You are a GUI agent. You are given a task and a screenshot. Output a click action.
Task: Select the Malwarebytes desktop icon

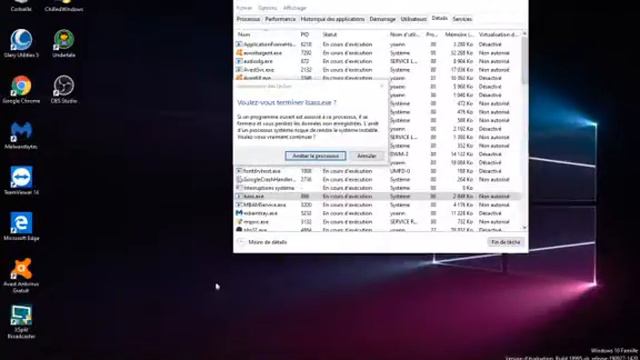tap(21, 135)
